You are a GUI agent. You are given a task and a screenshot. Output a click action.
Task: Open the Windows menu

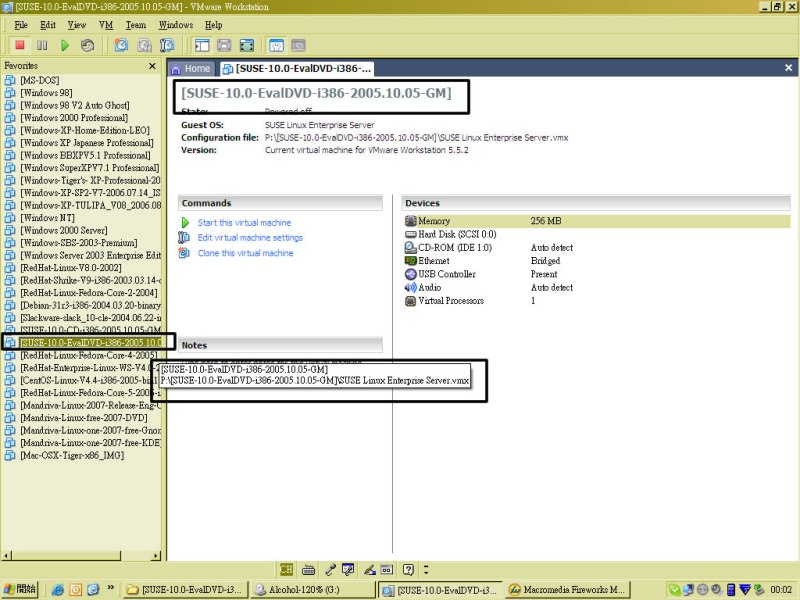176,25
